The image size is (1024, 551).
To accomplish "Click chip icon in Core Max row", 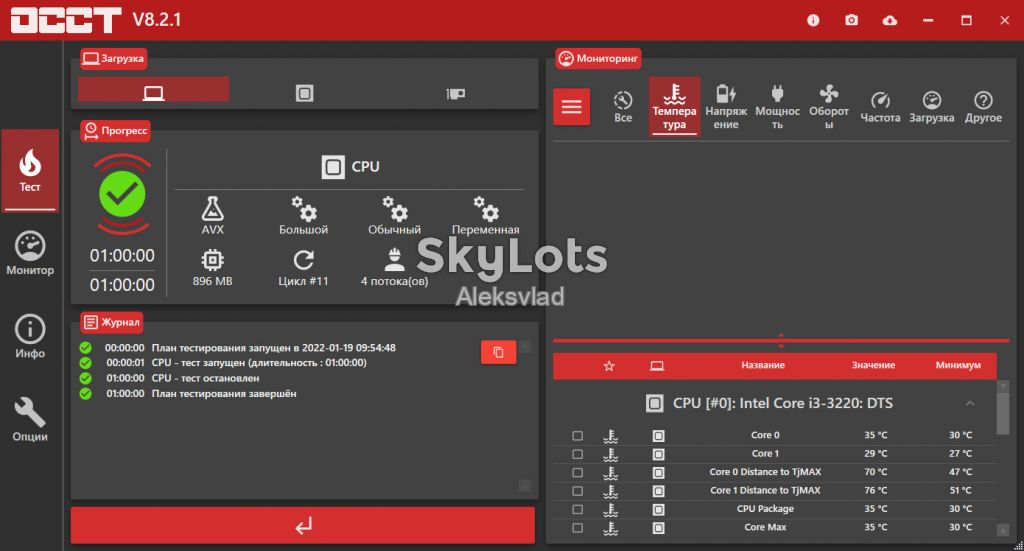I will (658, 527).
